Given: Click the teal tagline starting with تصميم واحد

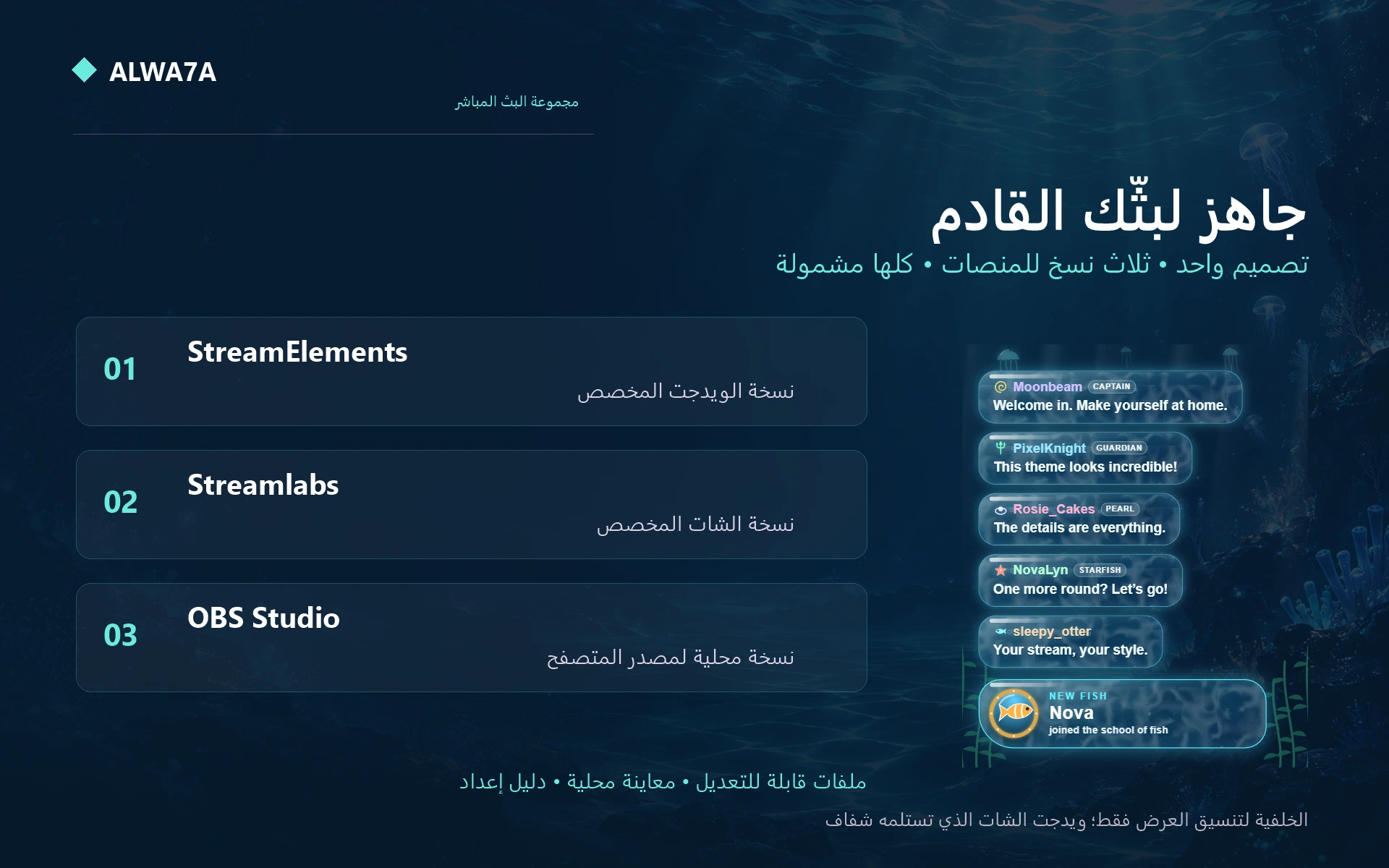Looking at the screenshot, I should [x=1042, y=264].
